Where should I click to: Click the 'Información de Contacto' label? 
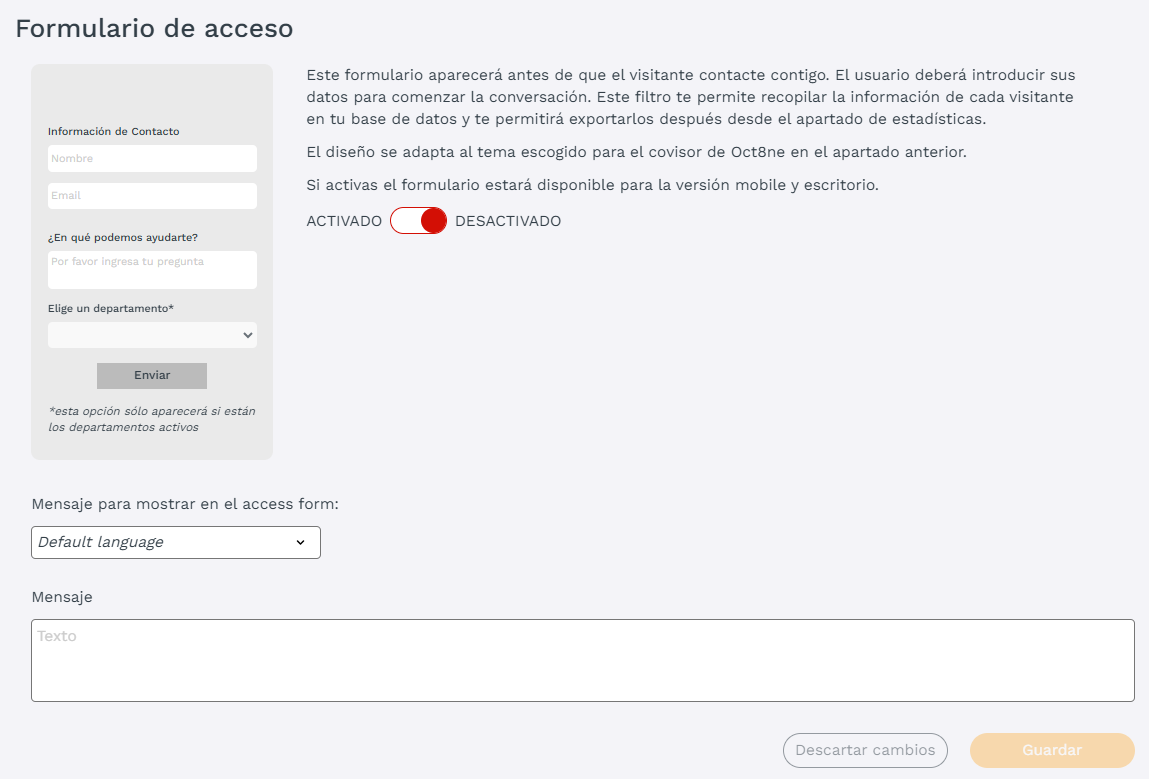[114, 131]
